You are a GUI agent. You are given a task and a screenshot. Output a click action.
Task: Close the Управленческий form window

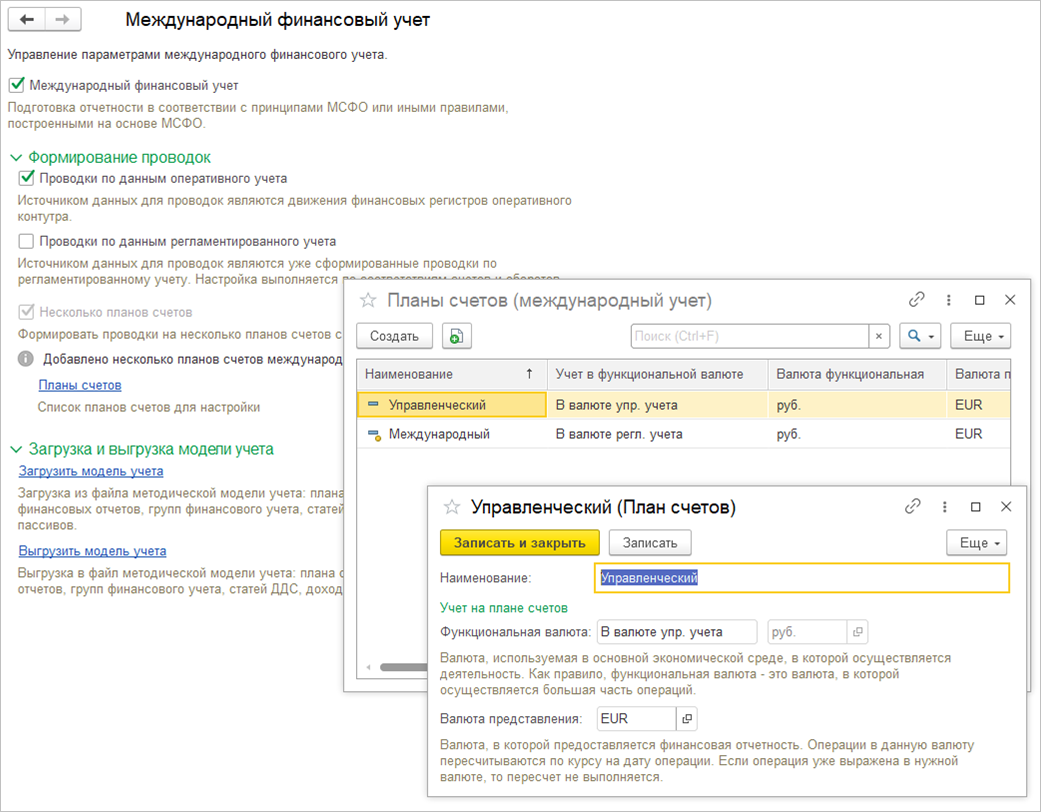(x=1006, y=507)
